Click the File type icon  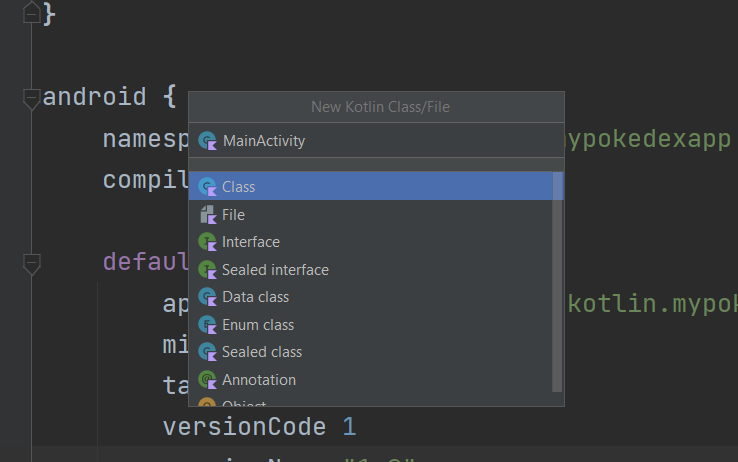click(x=208, y=214)
